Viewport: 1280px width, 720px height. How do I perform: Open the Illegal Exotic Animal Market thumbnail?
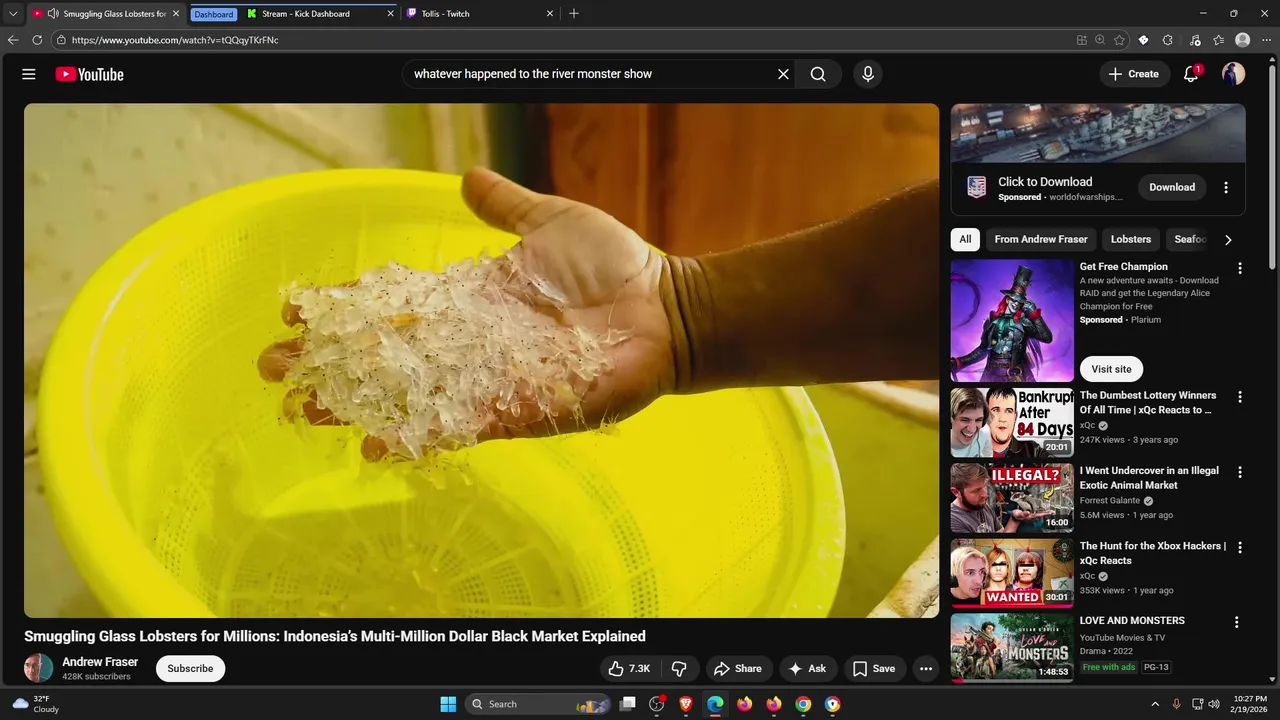[1012, 497]
